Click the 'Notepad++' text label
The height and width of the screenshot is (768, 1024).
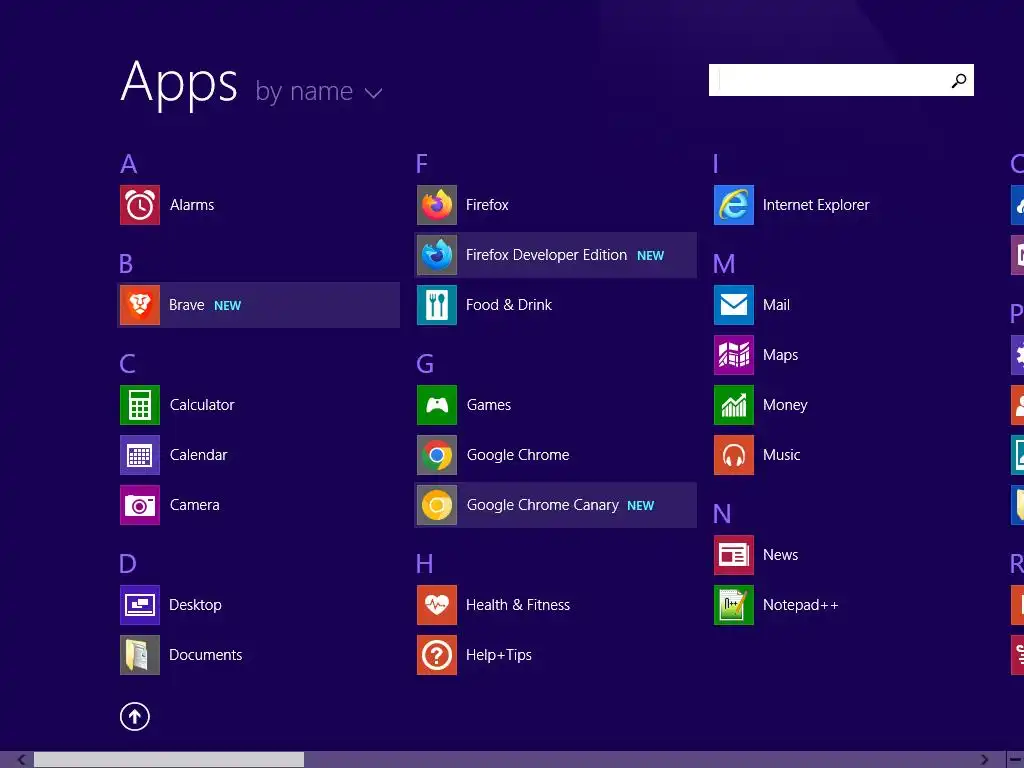click(801, 605)
